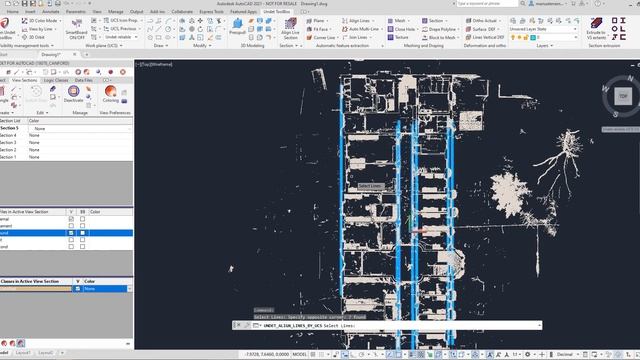Click the Close Hole button
This screenshot has width=640, height=360.
401,29
